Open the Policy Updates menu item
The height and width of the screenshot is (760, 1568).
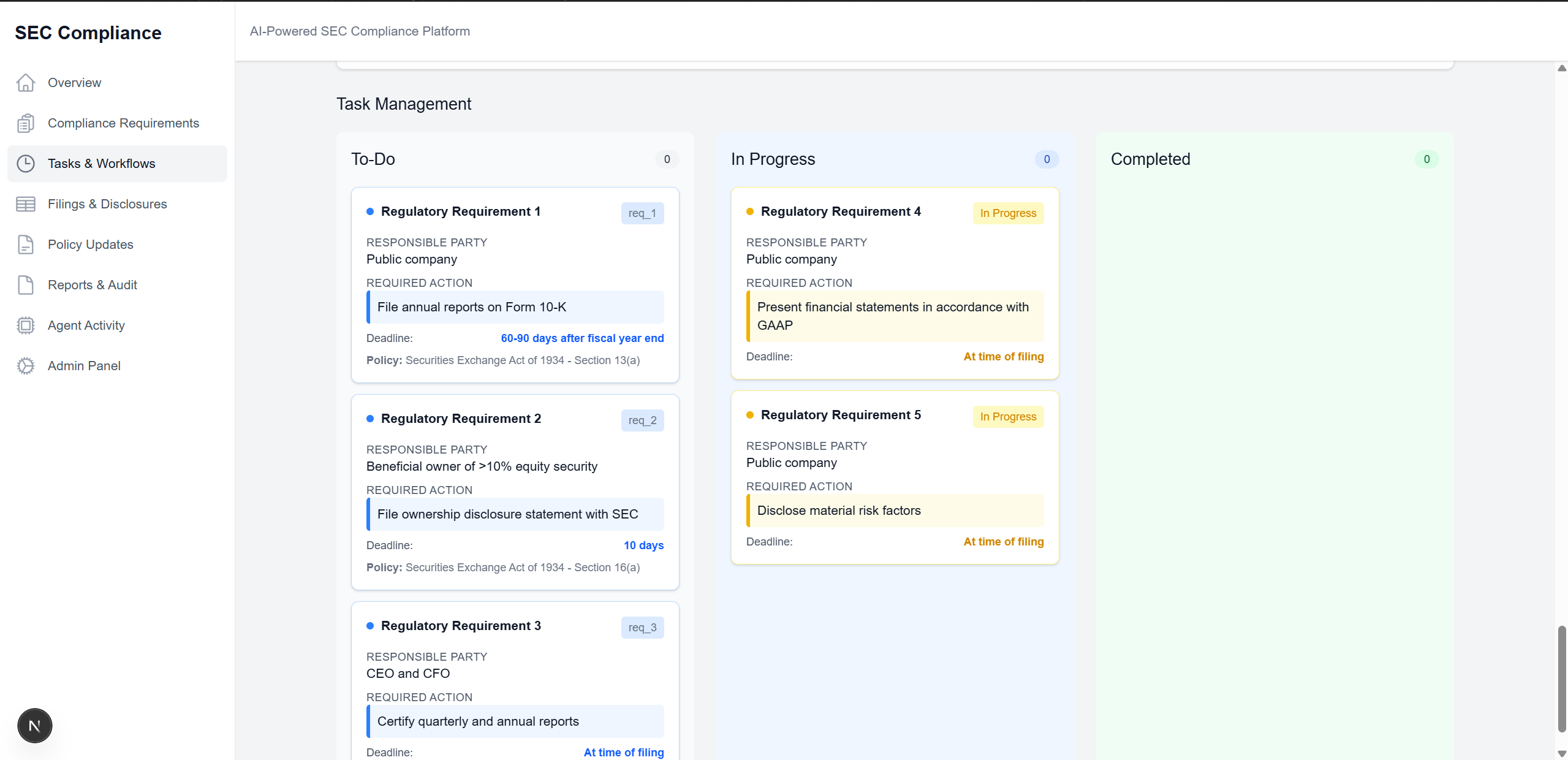pos(91,245)
